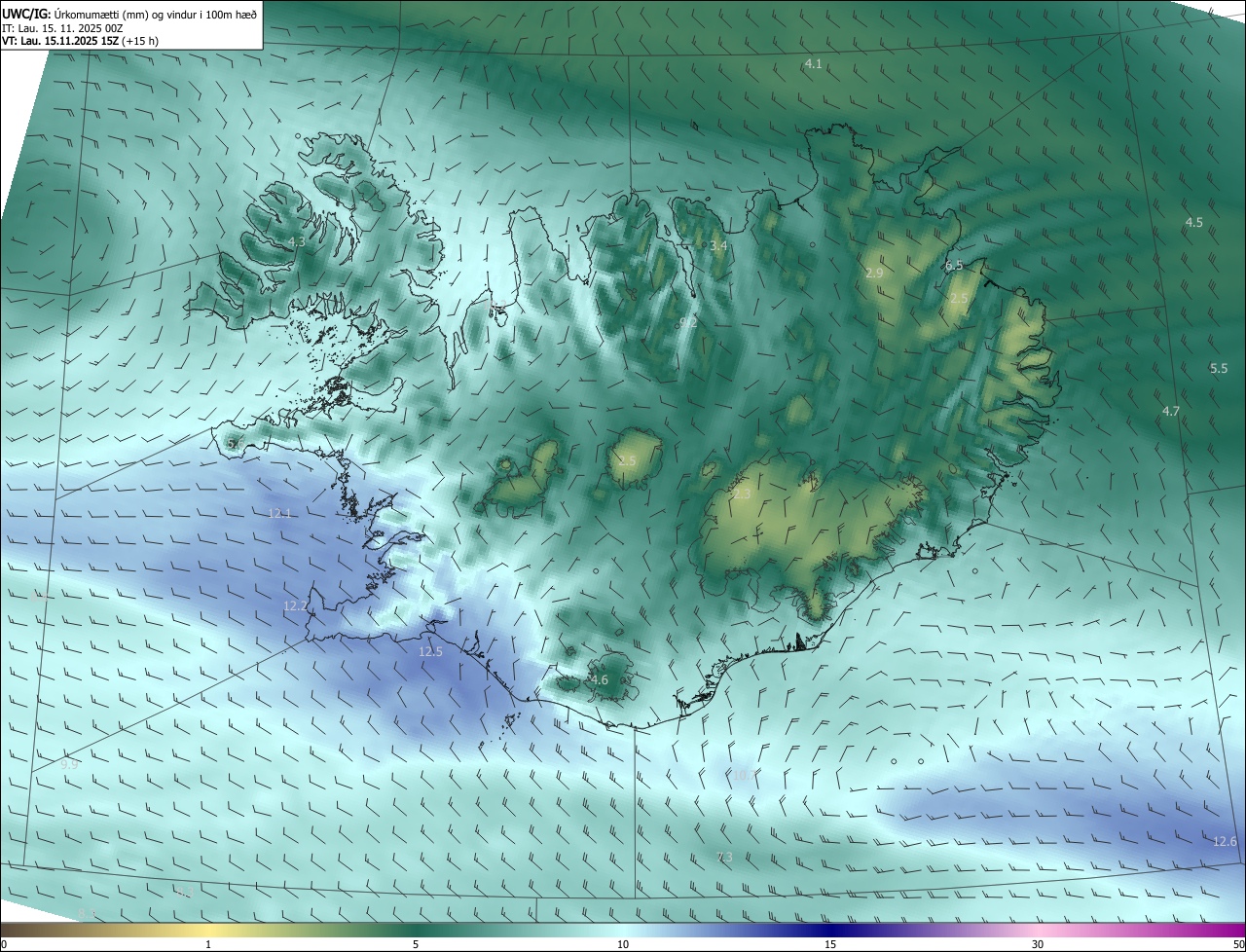Click the 5.5 value label on the map
Image resolution: width=1246 pixels, height=952 pixels.
tap(1219, 368)
